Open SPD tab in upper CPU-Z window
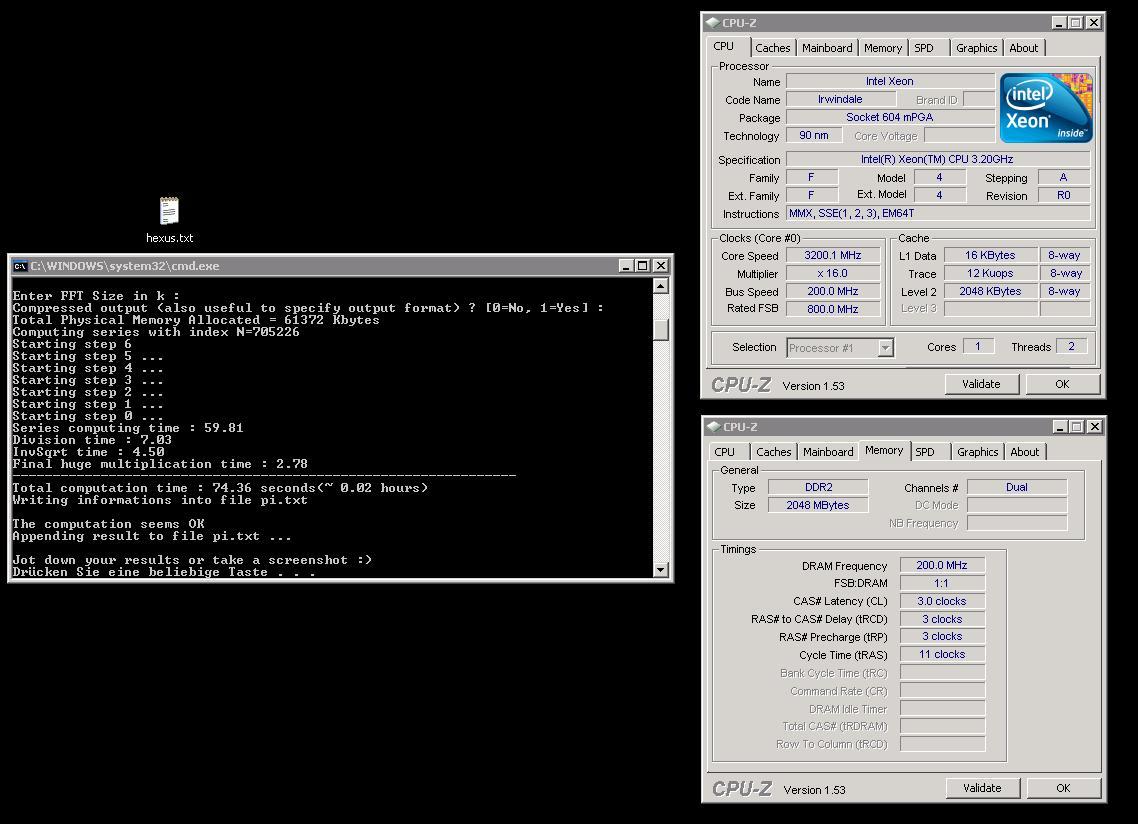This screenshot has height=824, width=1138. [x=924, y=48]
